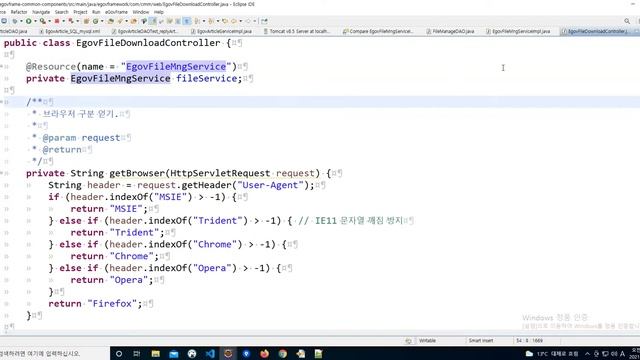The height and width of the screenshot is (360, 640).
Task: Click the magnifier search icon at top right
Action: [627, 21]
